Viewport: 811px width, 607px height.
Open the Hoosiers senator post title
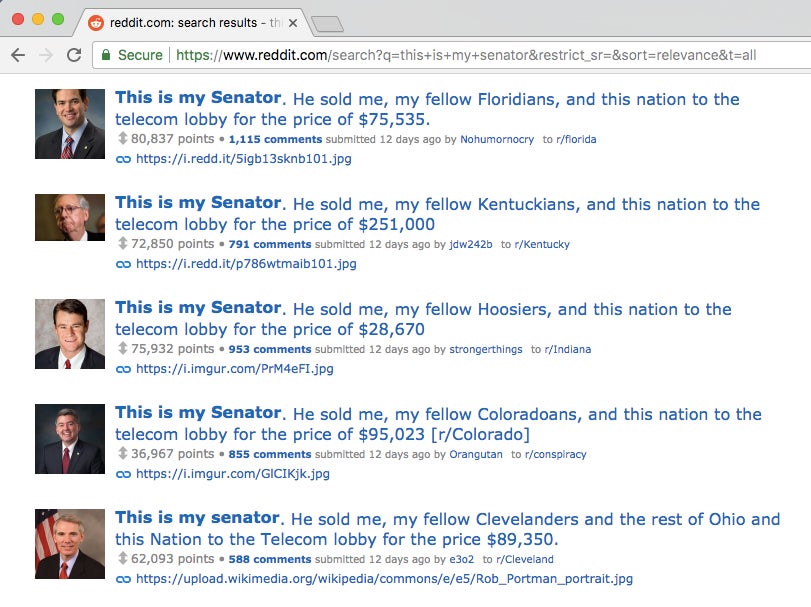[423, 318]
